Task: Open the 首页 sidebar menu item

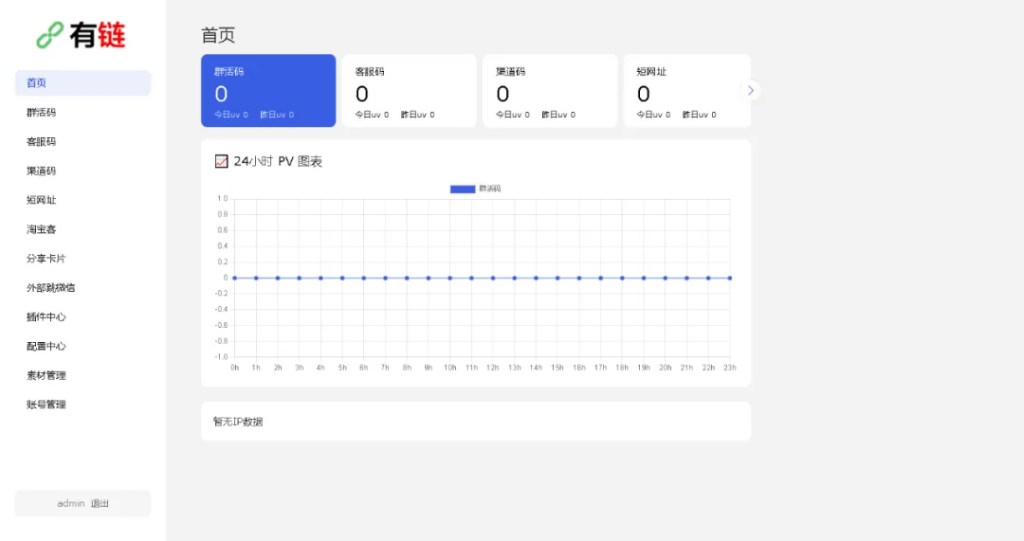Action: (82, 83)
